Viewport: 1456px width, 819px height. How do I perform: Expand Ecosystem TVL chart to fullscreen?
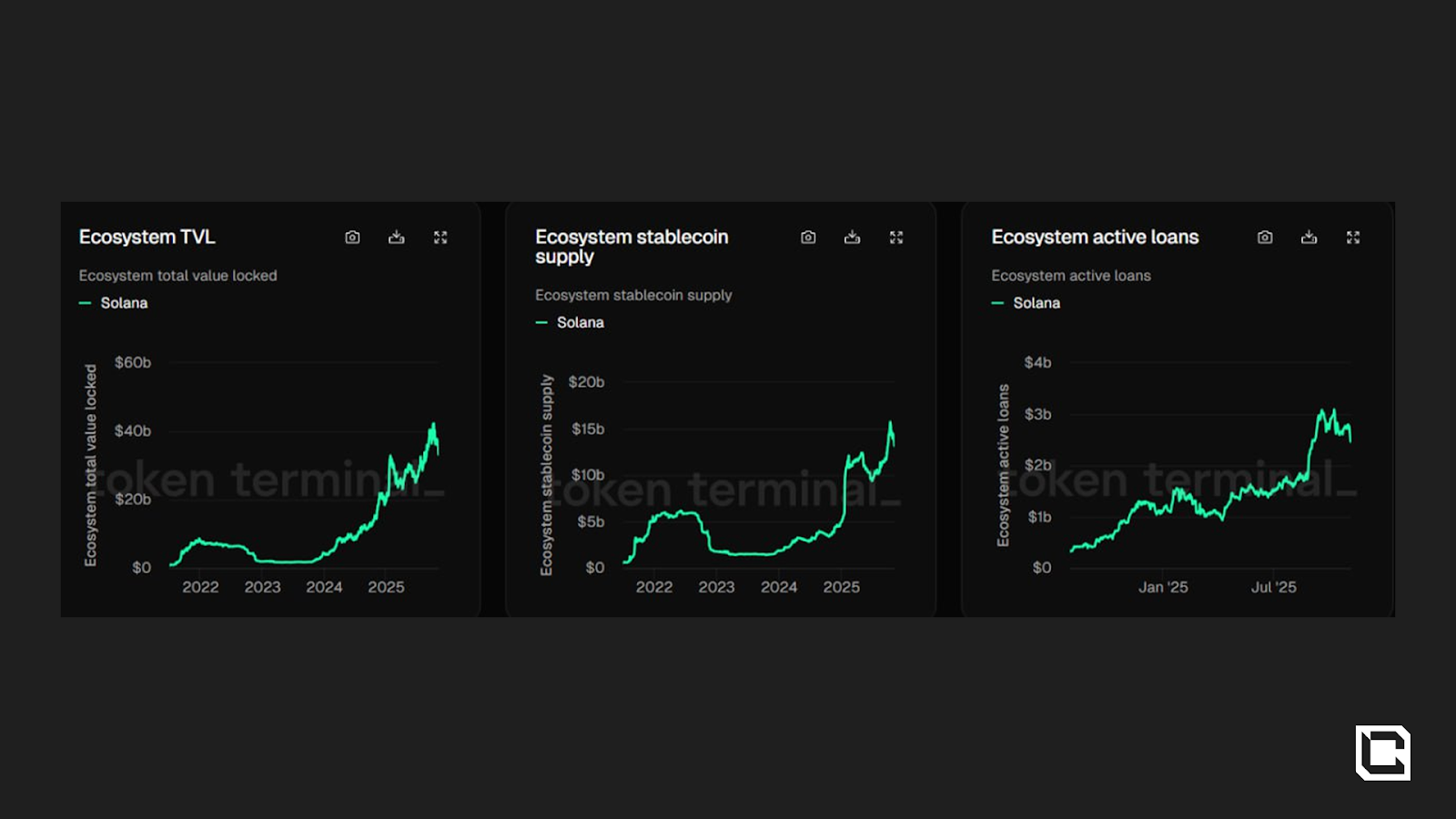(440, 238)
